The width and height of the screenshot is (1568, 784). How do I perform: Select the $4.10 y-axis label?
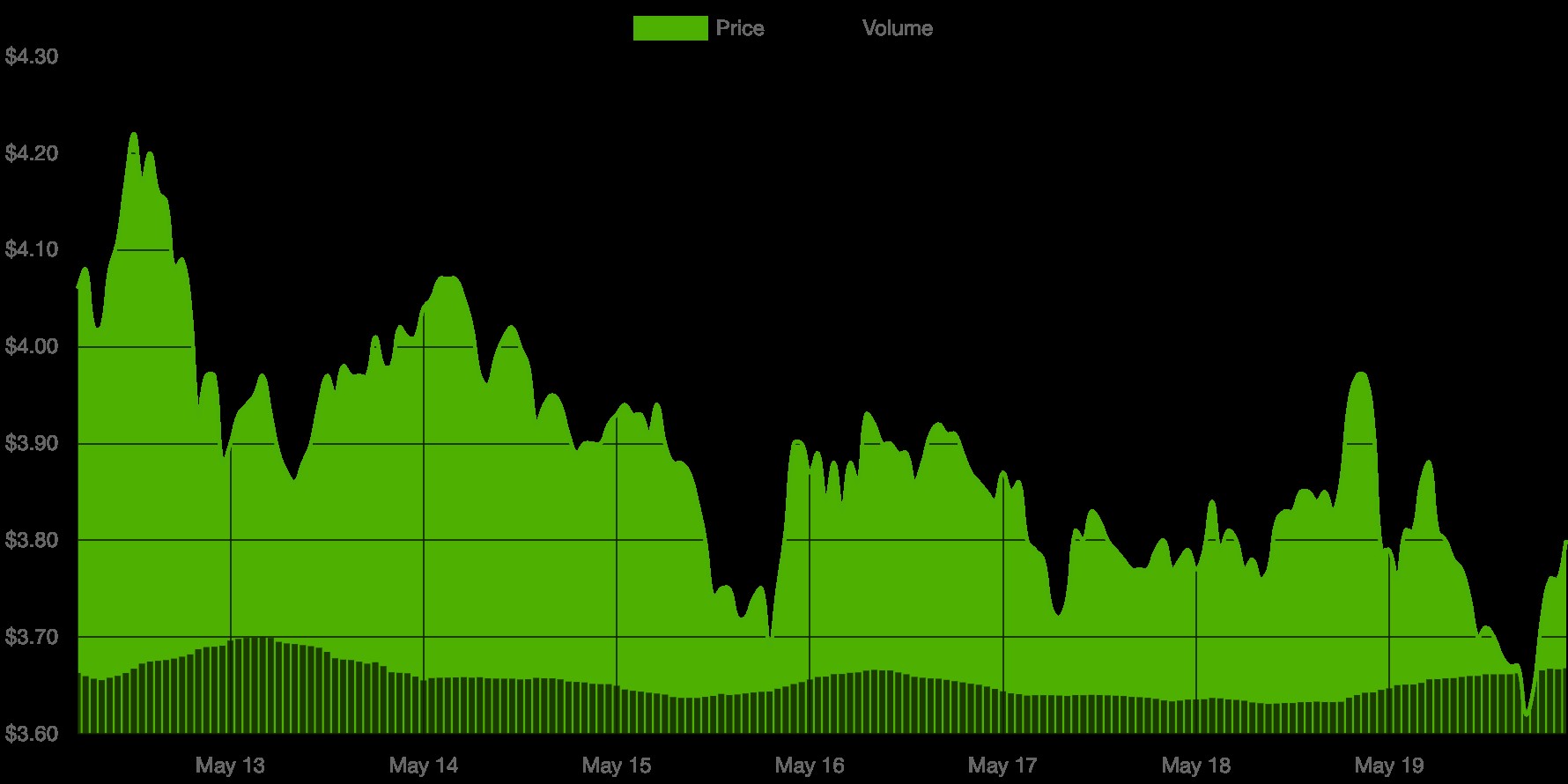coord(32,250)
